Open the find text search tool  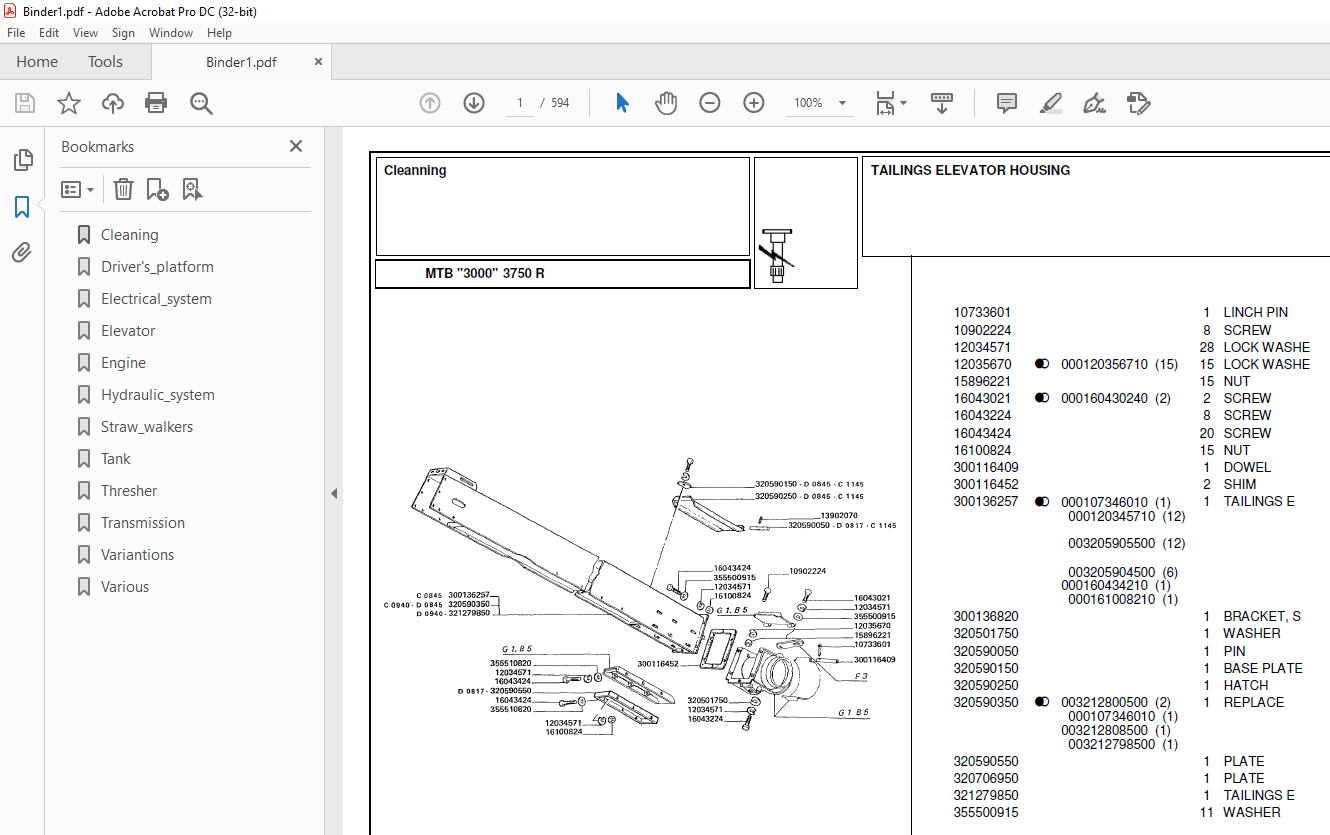[201, 103]
